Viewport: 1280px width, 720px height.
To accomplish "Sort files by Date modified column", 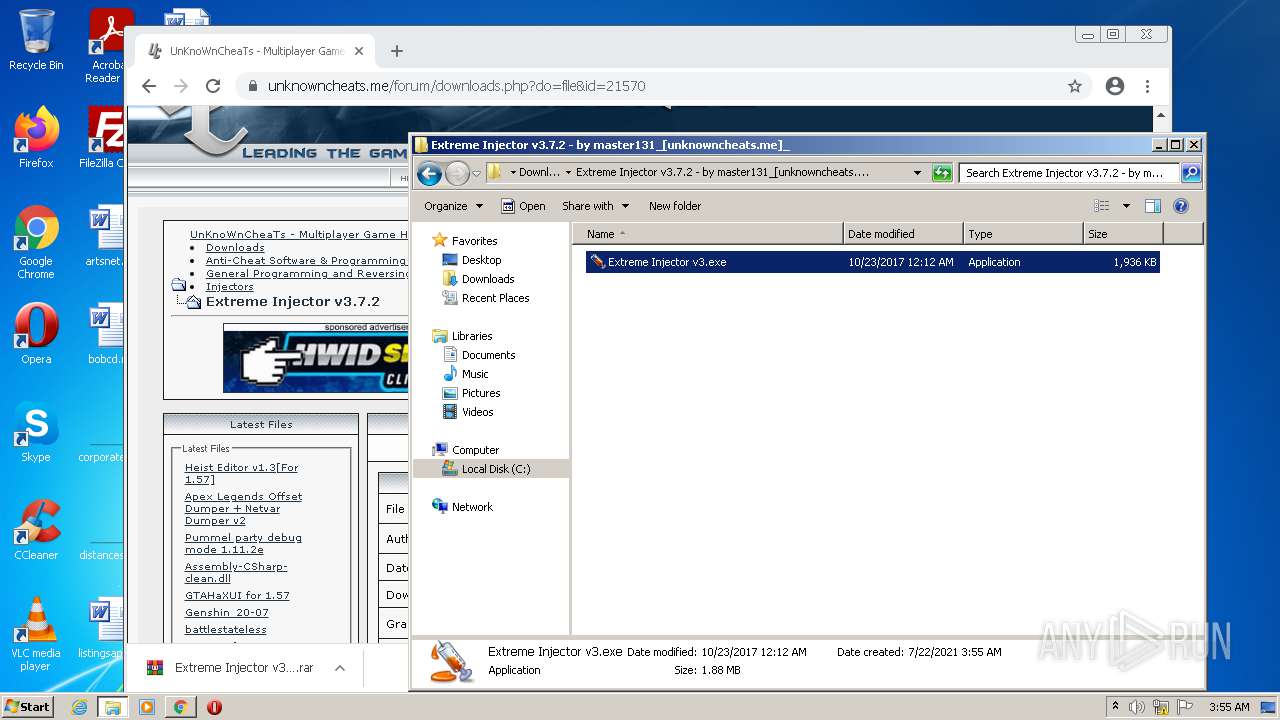I will (903, 234).
